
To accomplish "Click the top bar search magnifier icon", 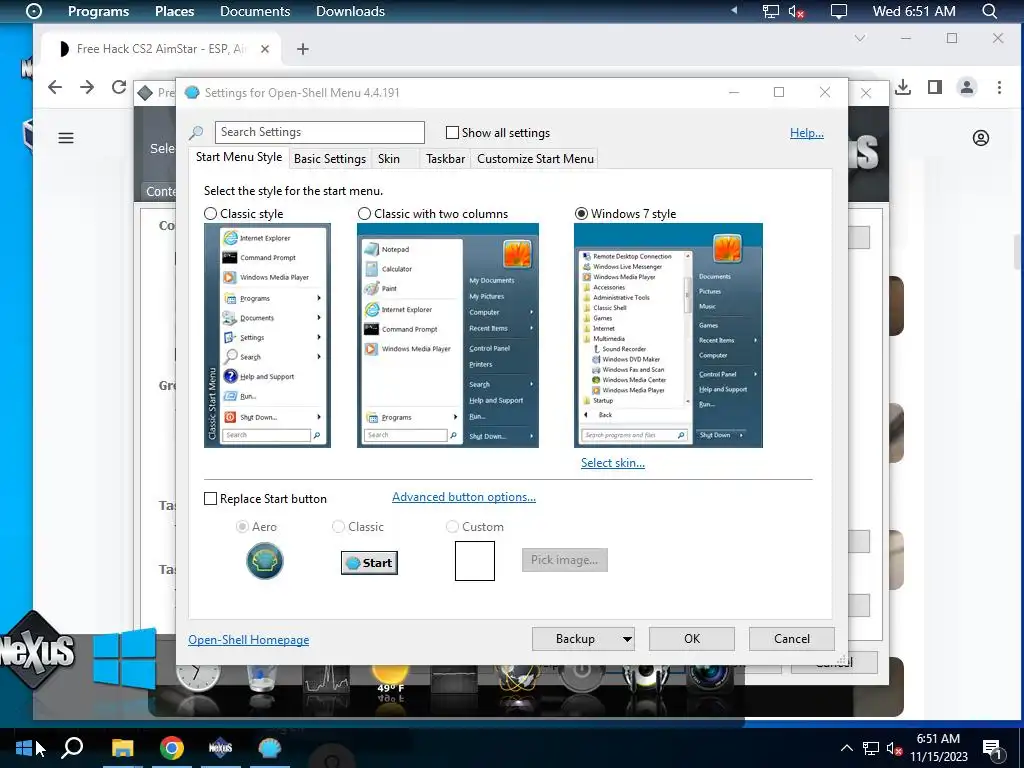I will tap(990, 11).
